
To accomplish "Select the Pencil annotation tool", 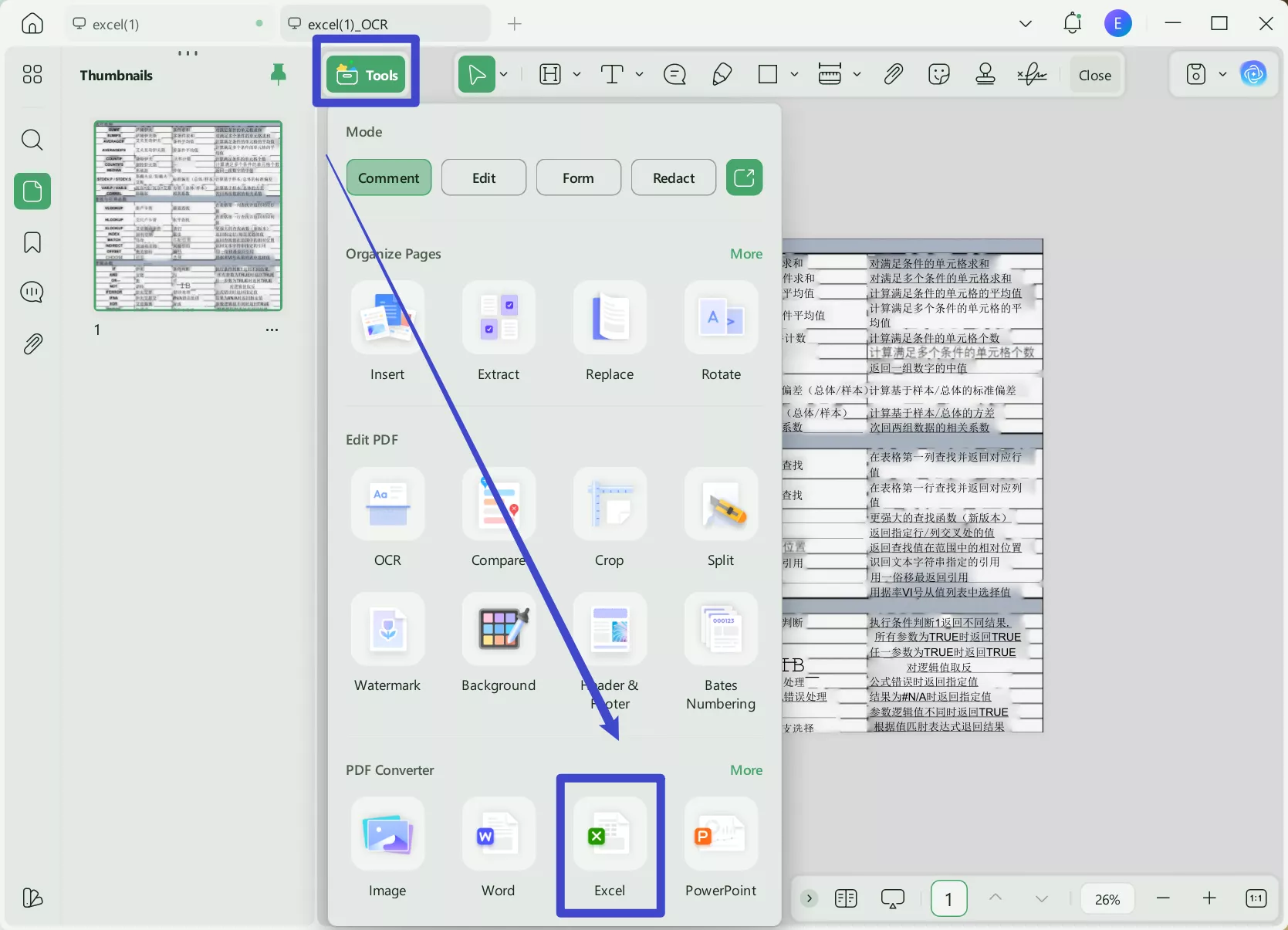I will click(x=721, y=74).
